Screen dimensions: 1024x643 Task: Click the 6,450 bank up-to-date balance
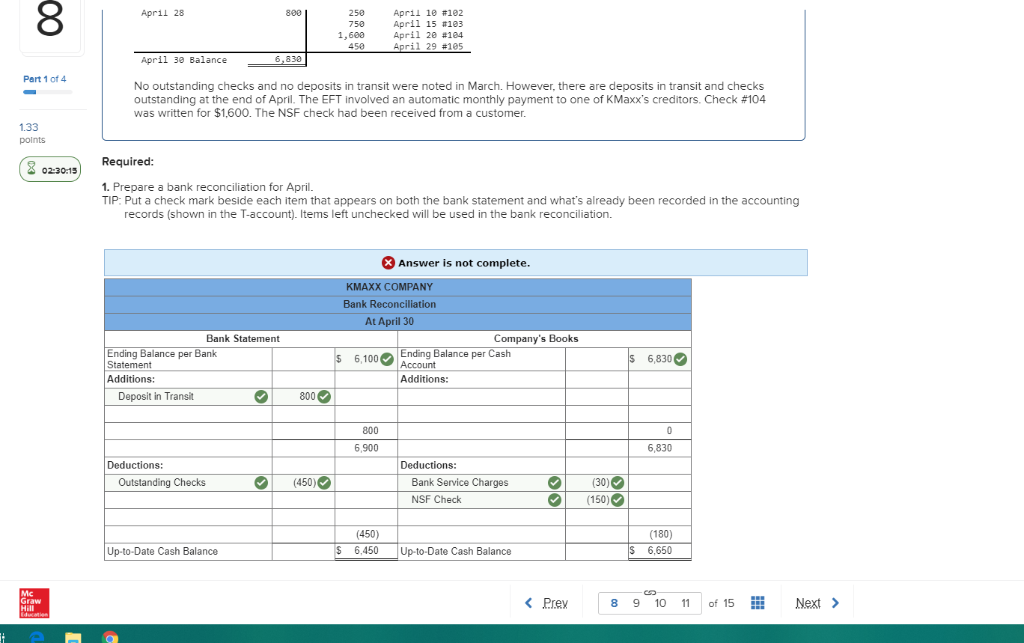pos(366,551)
